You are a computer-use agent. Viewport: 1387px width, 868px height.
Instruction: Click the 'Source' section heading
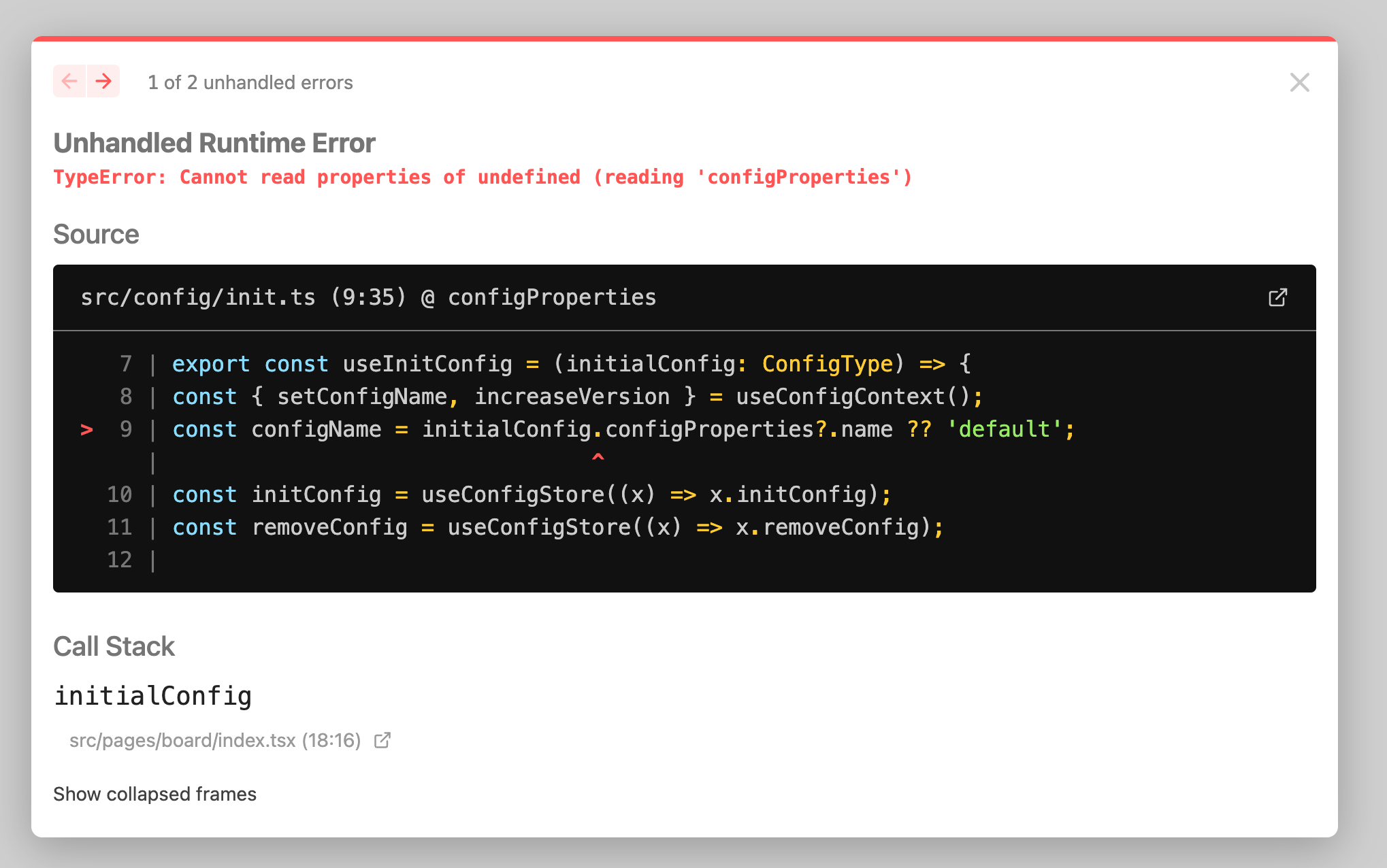coord(96,234)
